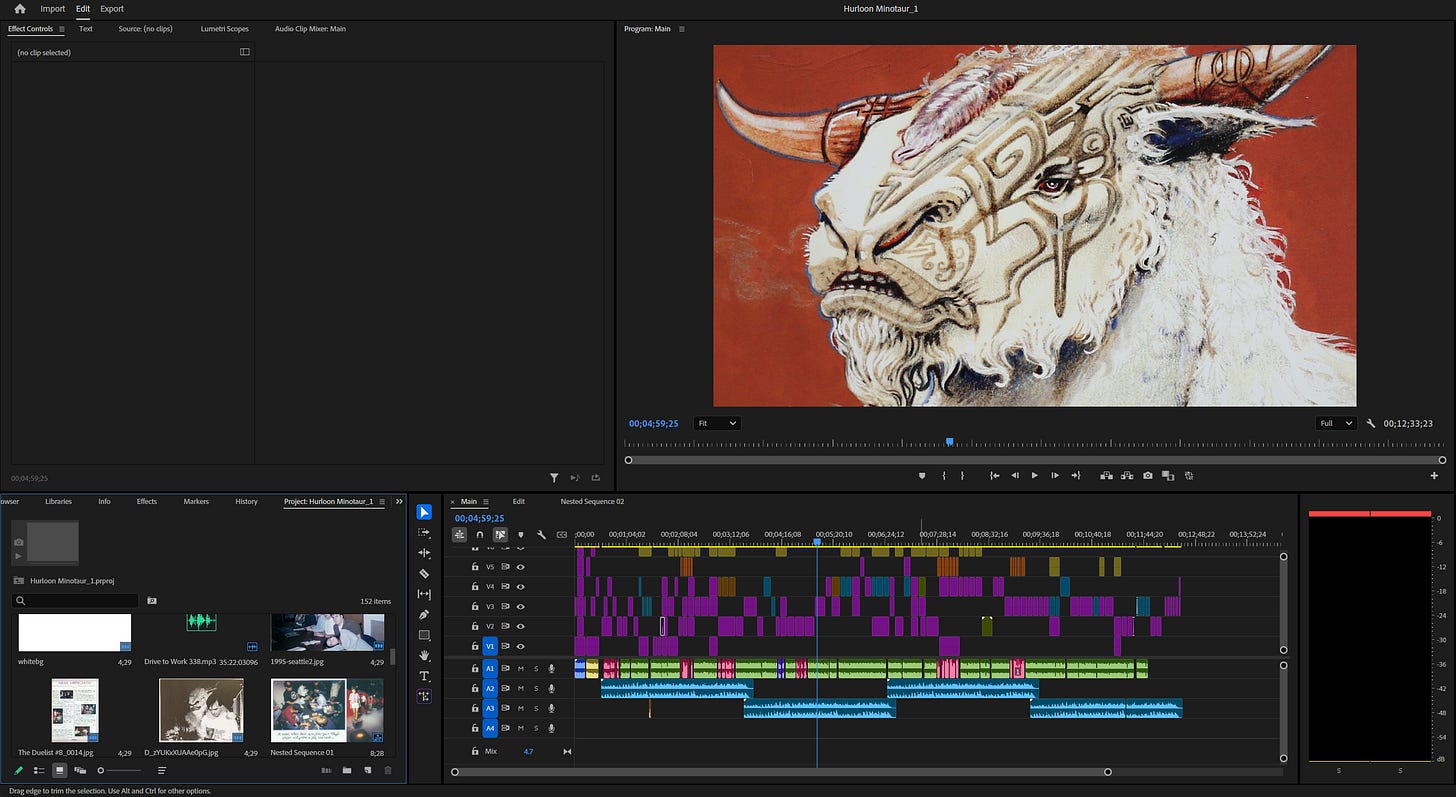Click Lift button in Program monitor

tap(1106, 476)
